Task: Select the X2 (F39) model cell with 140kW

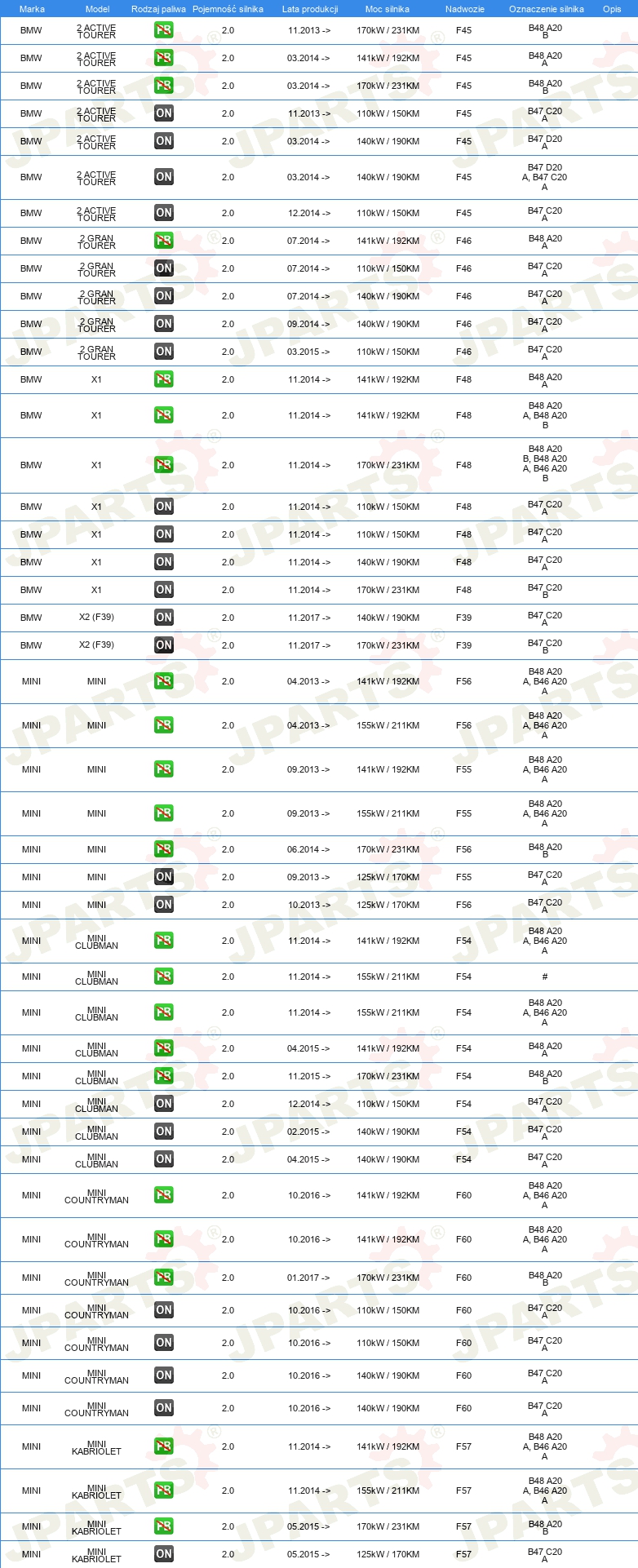Action: 96,618
